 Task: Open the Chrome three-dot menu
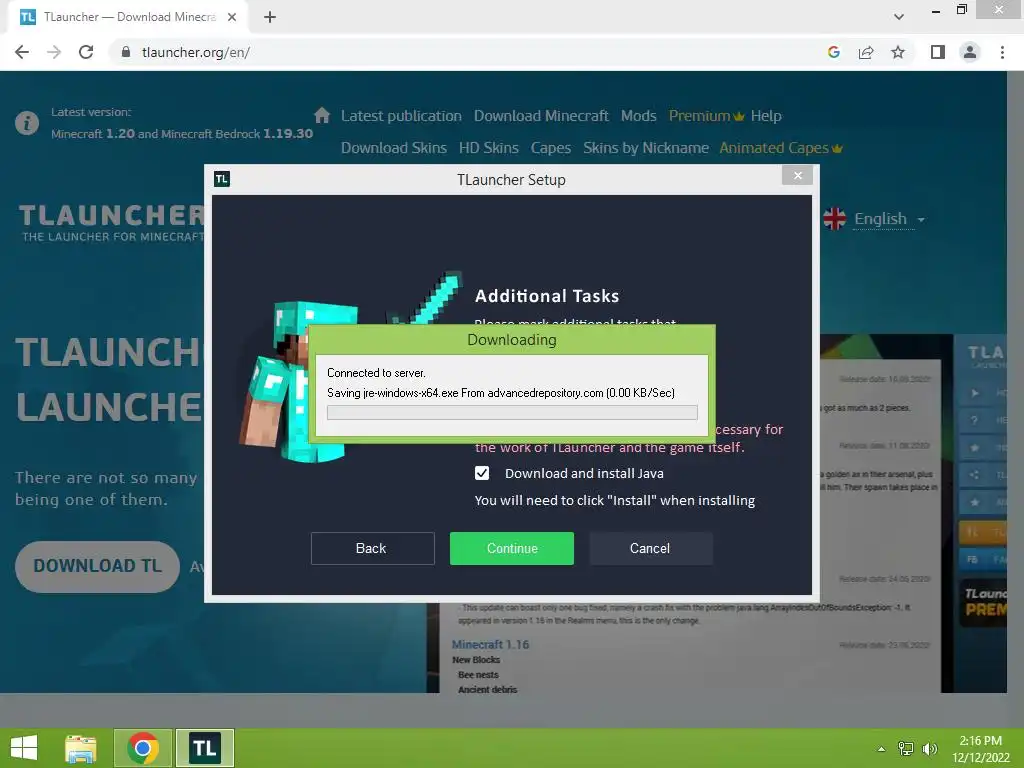(x=1002, y=52)
